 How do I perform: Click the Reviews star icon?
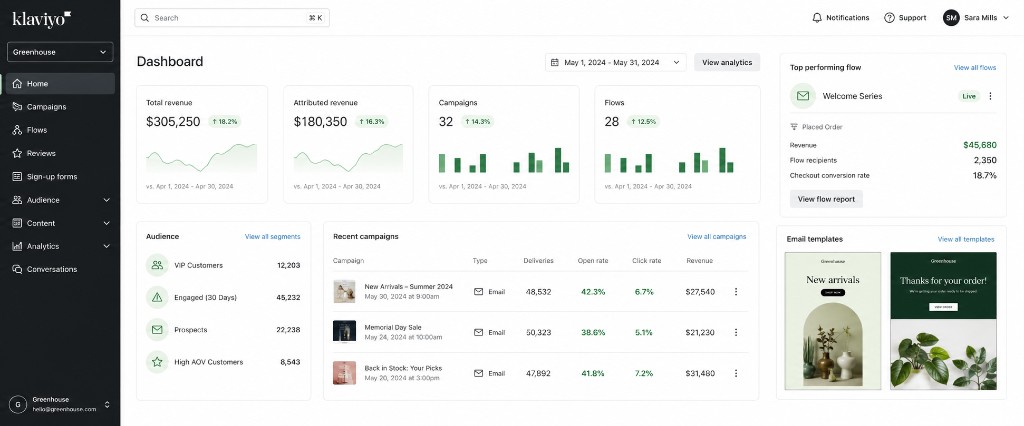coord(17,154)
